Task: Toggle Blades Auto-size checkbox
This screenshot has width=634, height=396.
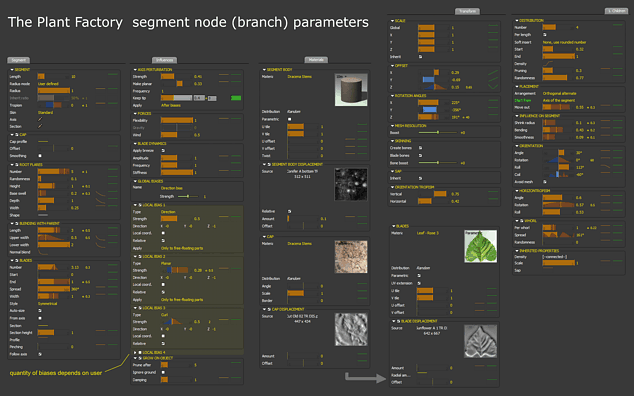Action: pyautogui.click(x=40, y=311)
